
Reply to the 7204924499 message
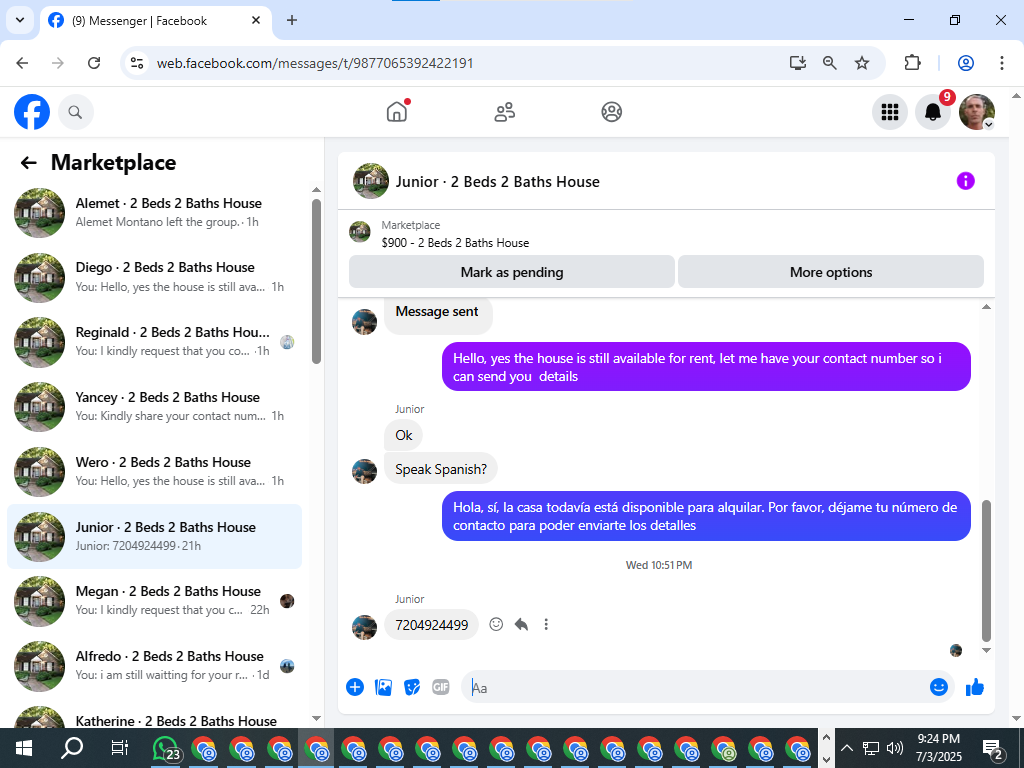point(521,624)
